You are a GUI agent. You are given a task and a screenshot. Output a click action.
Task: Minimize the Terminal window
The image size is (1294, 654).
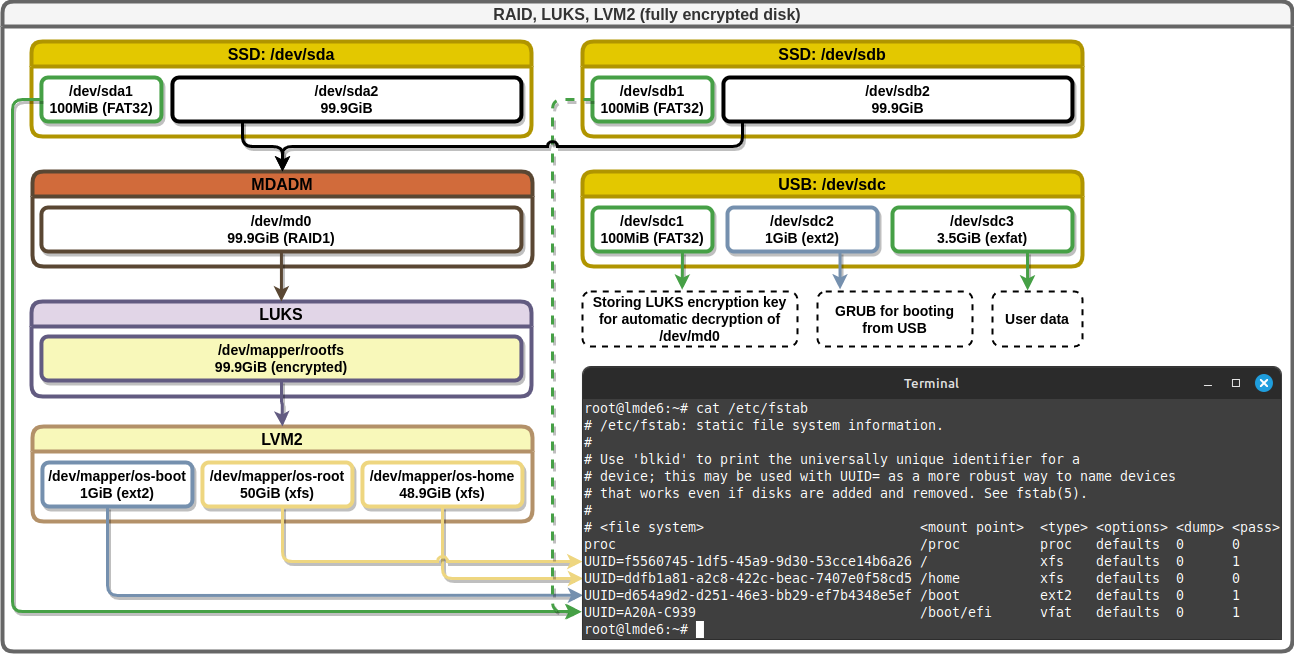click(x=1208, y=383)
